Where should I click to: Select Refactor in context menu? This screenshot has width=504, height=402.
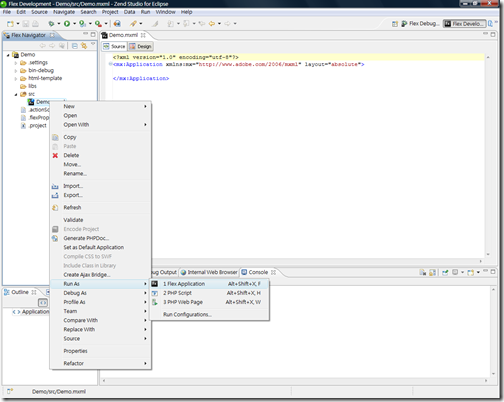(x=100, y=363)
